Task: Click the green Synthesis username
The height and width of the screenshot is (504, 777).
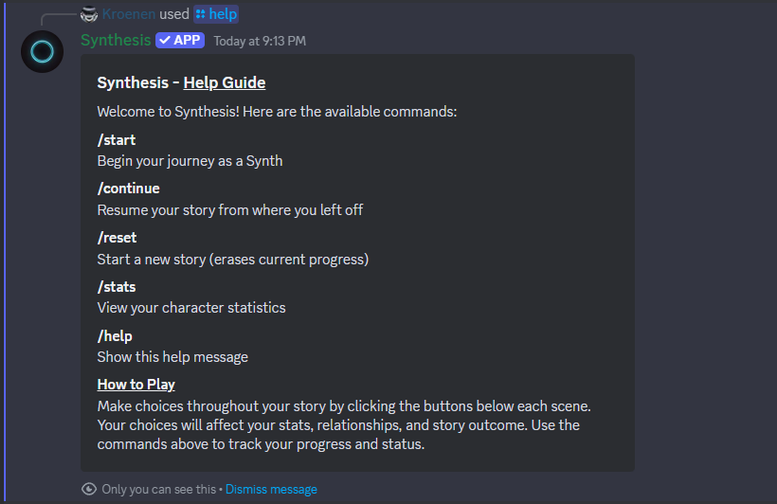Action: 116,40
